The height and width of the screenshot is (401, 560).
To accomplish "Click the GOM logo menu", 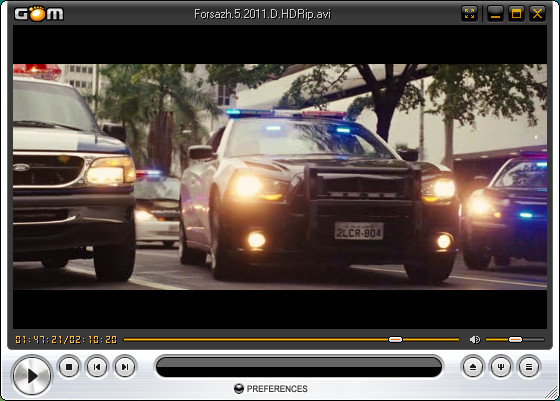I will click(39, 14).
